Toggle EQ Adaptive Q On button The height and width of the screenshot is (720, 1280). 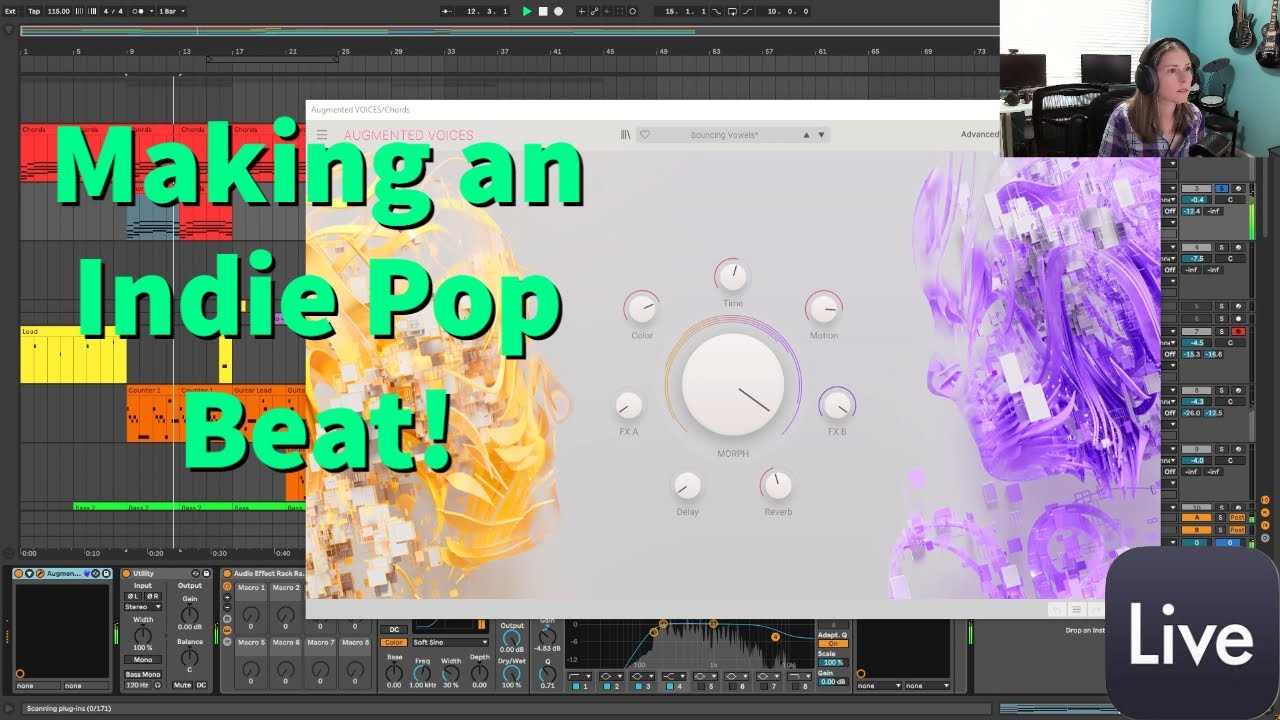[x=832, y=643]
